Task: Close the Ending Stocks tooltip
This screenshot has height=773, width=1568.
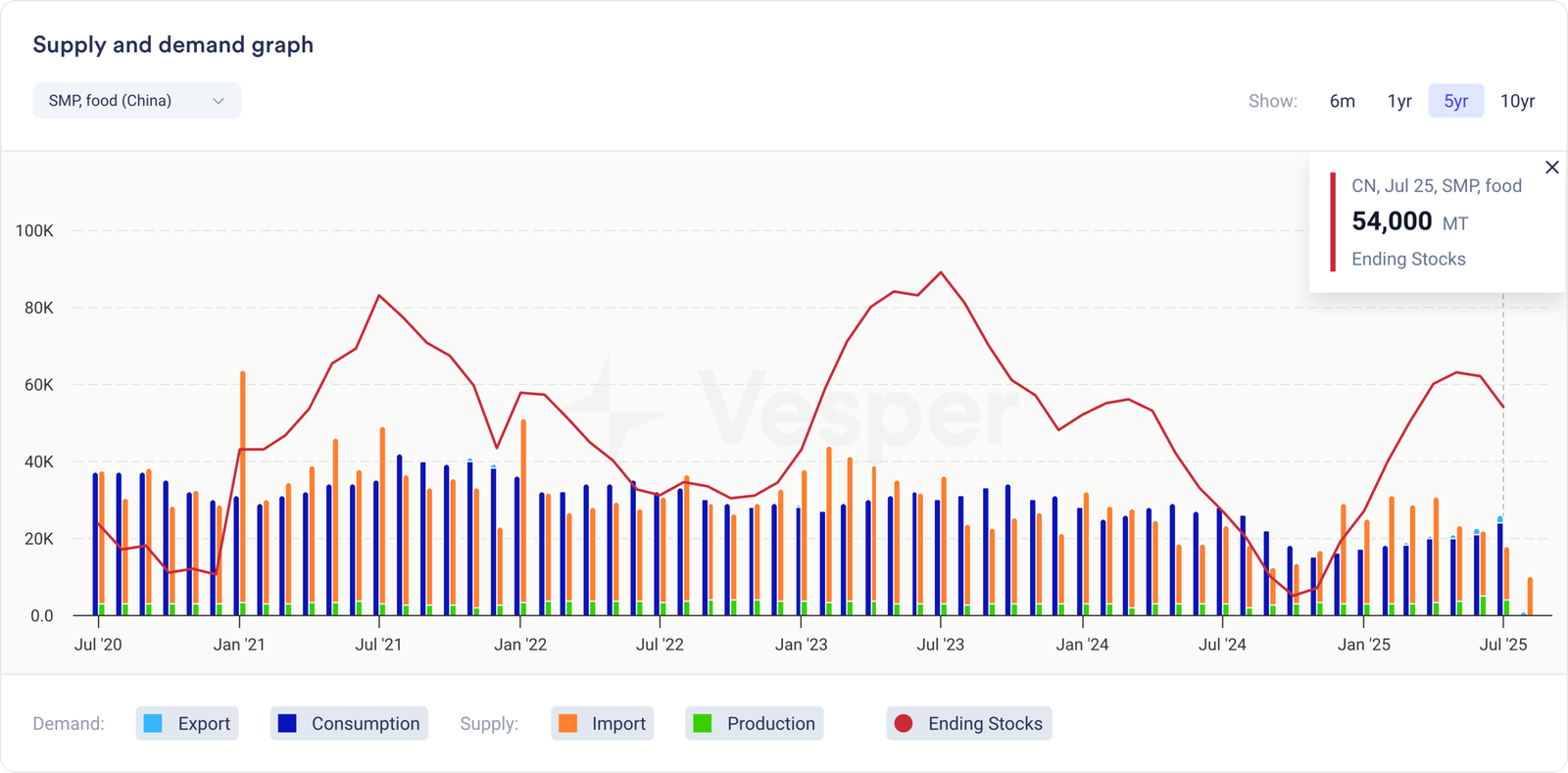Action: [x=1551, y=168]
